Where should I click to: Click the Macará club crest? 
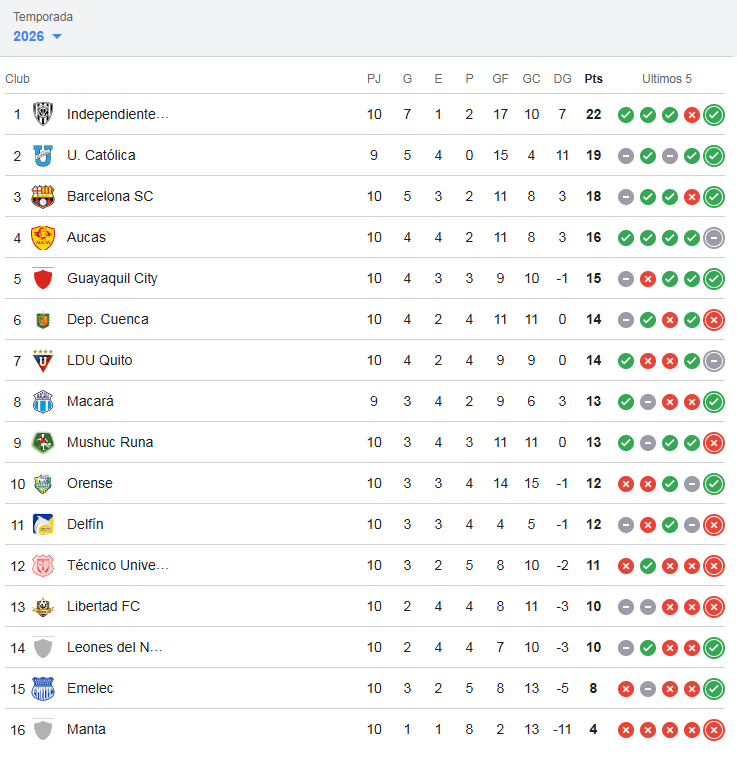[43, 401]
